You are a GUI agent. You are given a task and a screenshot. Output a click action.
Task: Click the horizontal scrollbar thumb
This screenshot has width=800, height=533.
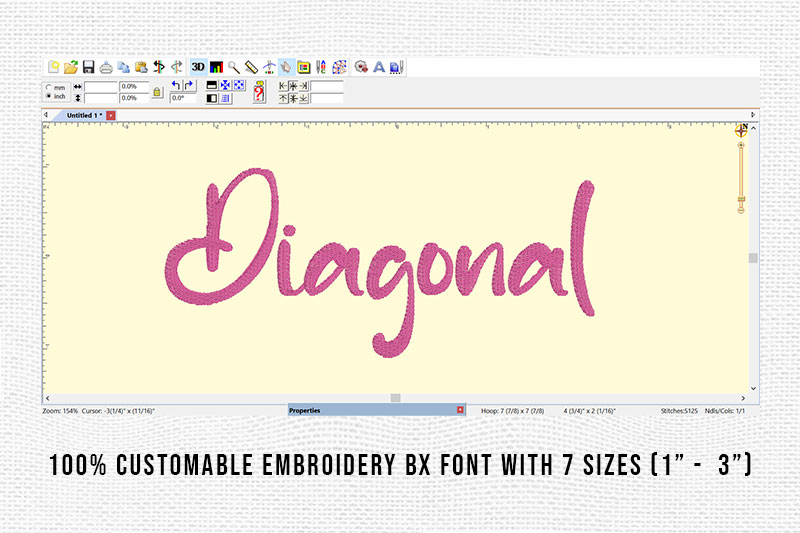pos(395,398)
